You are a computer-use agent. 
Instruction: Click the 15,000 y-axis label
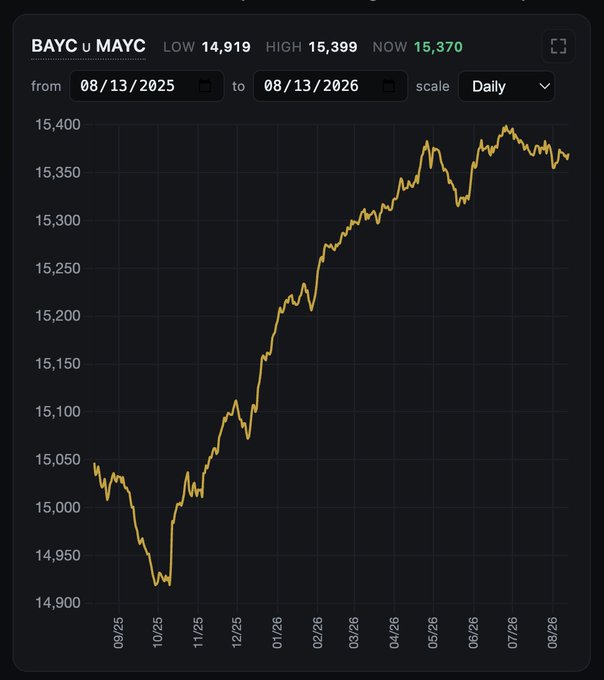tap(58, 507)
